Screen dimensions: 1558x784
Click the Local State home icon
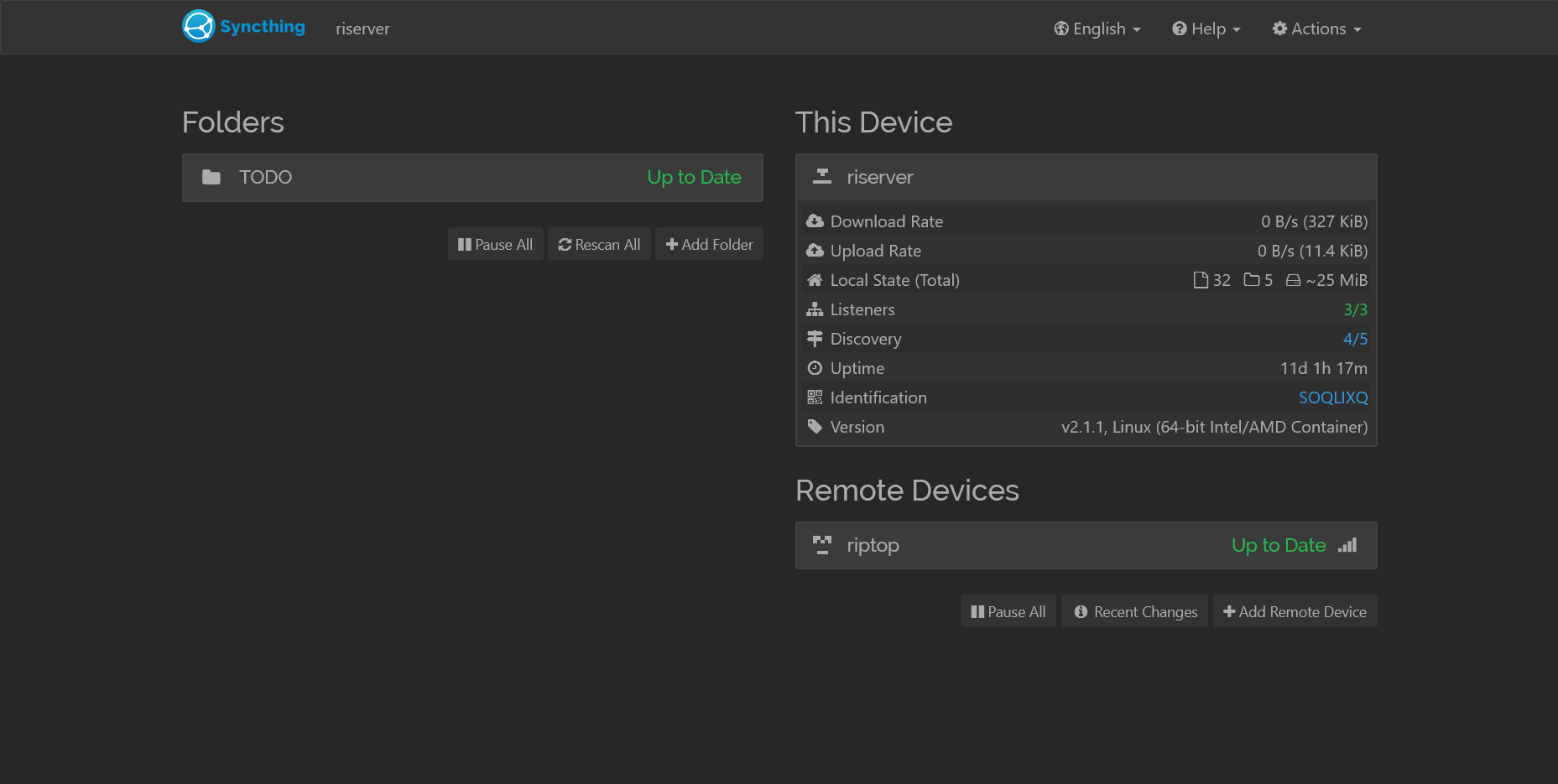pos(815,280)
